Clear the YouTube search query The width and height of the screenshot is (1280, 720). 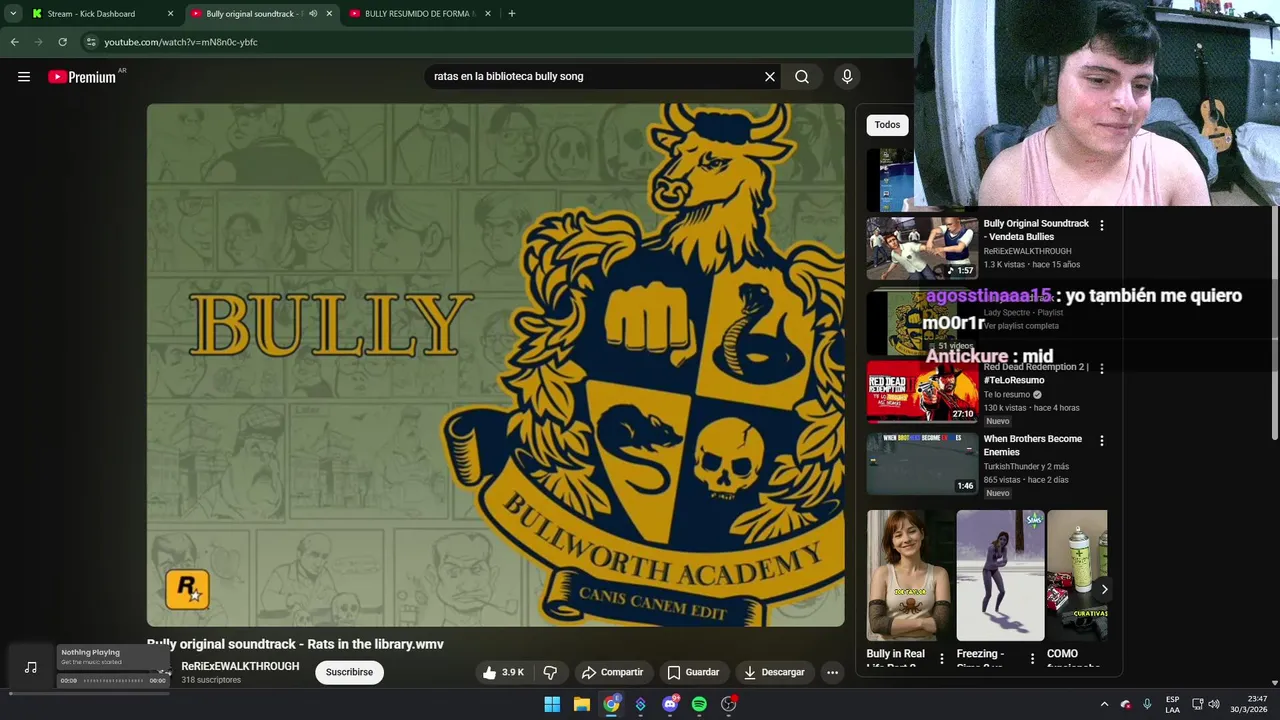point(770,77)
